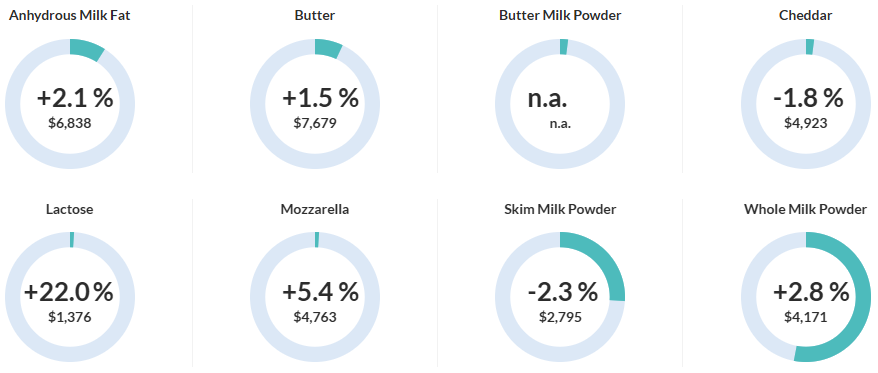This screenshot has height=373, width=878.
Task: Open the Mozzarella product title
Action: [315, 209]
